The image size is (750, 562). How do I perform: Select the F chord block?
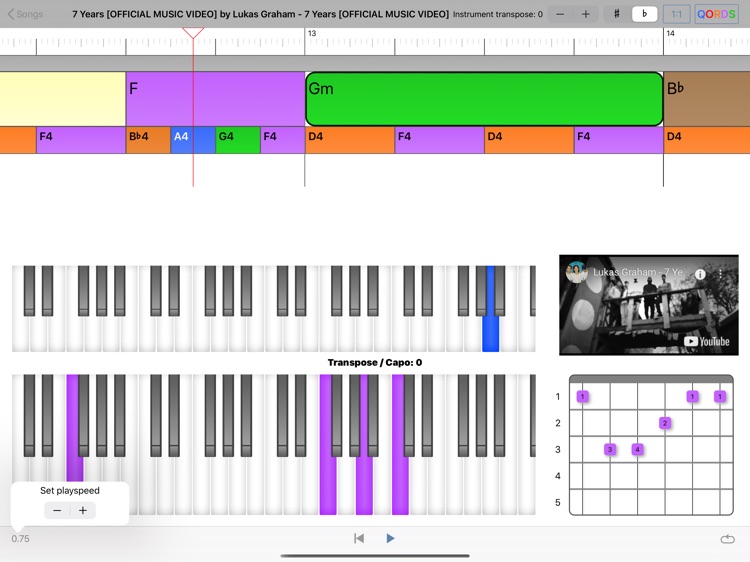(x=215, y=99)
